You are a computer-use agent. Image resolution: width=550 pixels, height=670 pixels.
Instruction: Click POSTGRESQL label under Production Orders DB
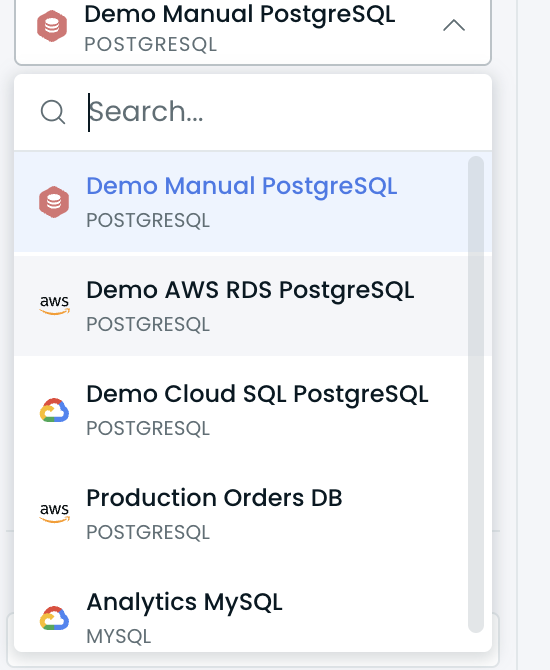[148, 532]
